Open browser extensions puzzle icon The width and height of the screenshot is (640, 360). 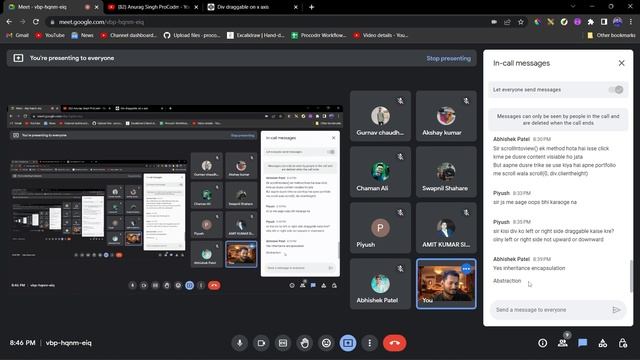click(x=590, y=22)
